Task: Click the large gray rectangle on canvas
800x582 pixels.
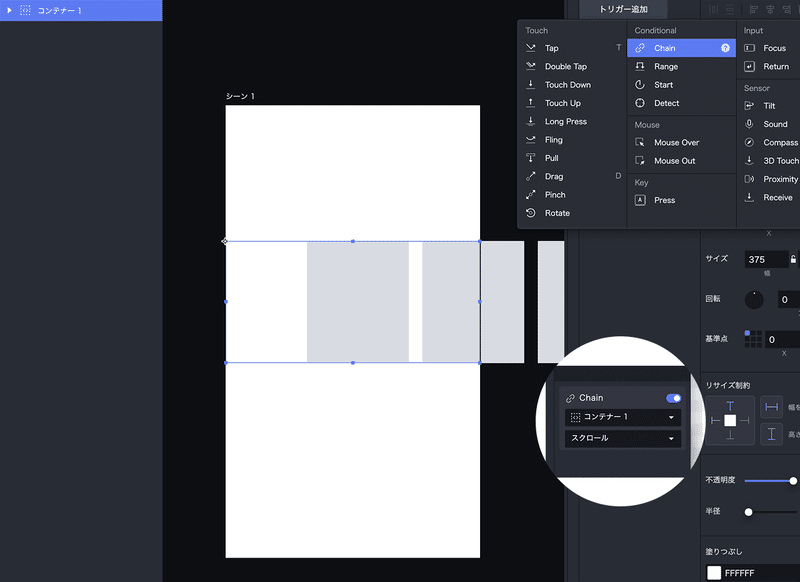Action: pos(358,302)
